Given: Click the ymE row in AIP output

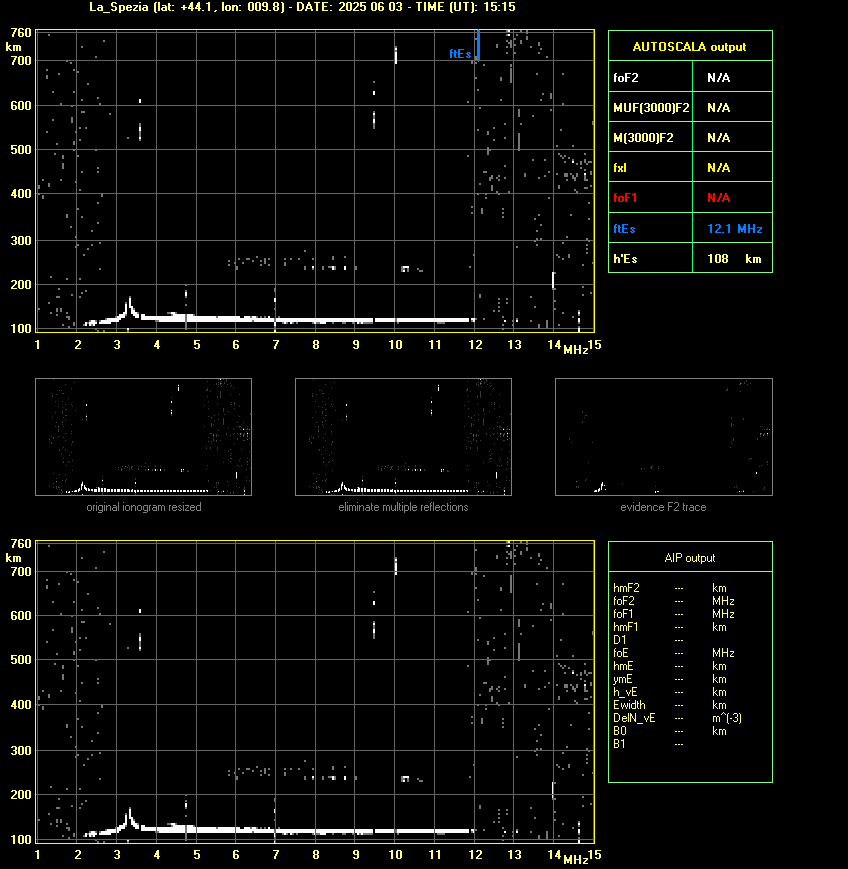Looking at the screenshot, I should 670,679.
